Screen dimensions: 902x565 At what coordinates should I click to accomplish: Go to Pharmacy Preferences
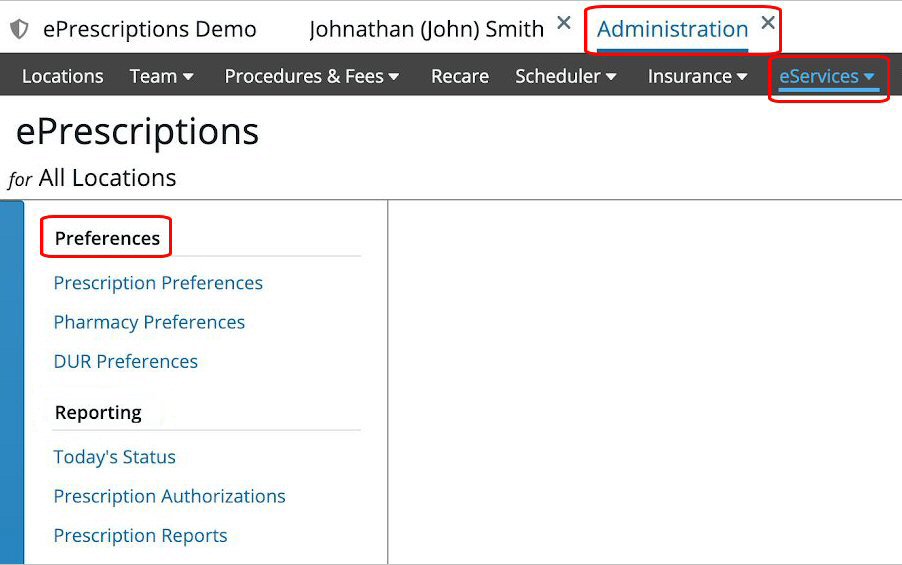(x=149, y=322)
